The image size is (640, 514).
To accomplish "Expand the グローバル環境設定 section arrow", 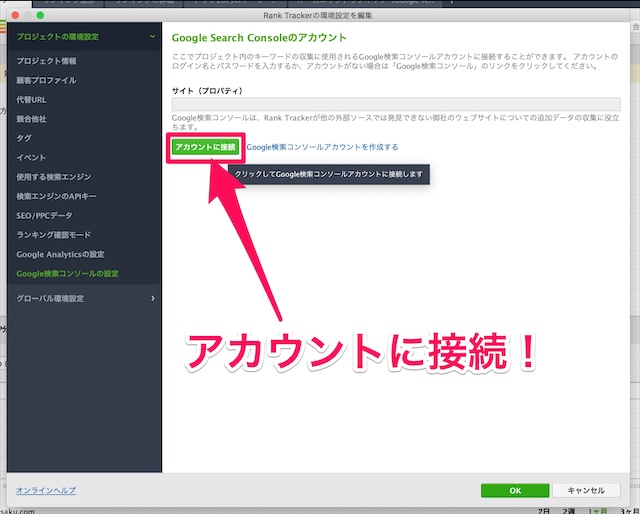I will click(x=153, y=298).
